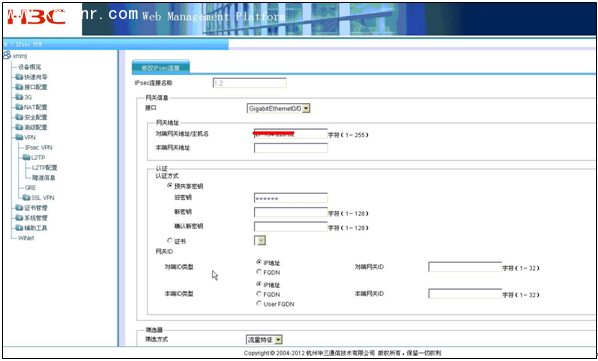Image resolution: width=598 pixels, height=361 pixels.
Task: Collapse the VPN tree folder
Action: [19, 138]
